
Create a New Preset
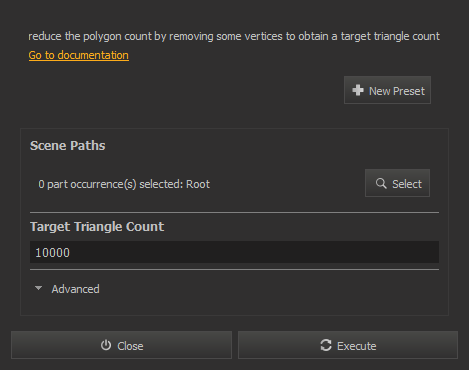point(387,90)
